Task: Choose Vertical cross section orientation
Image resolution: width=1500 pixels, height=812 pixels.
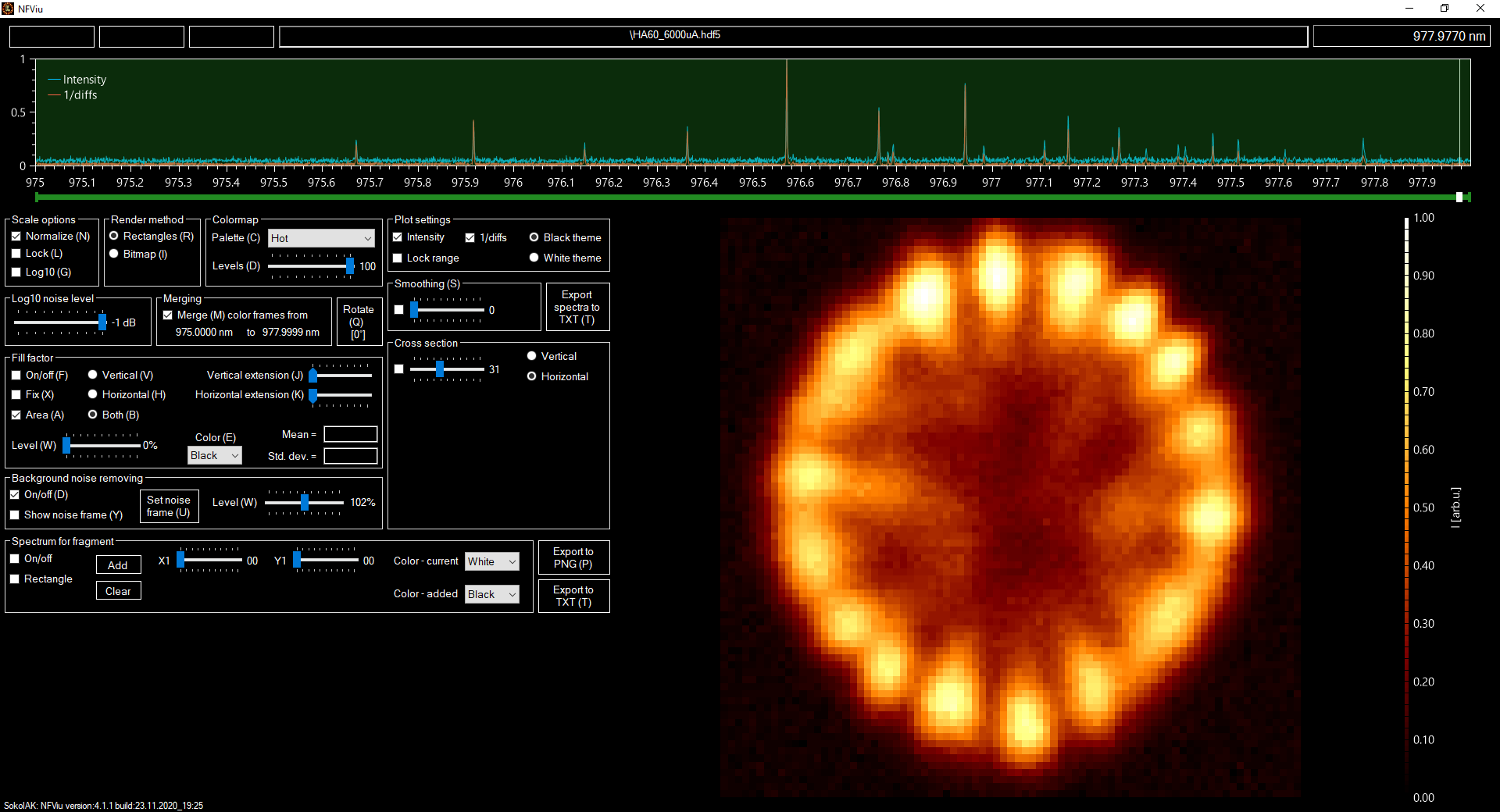Action: (x=532, y=357)
